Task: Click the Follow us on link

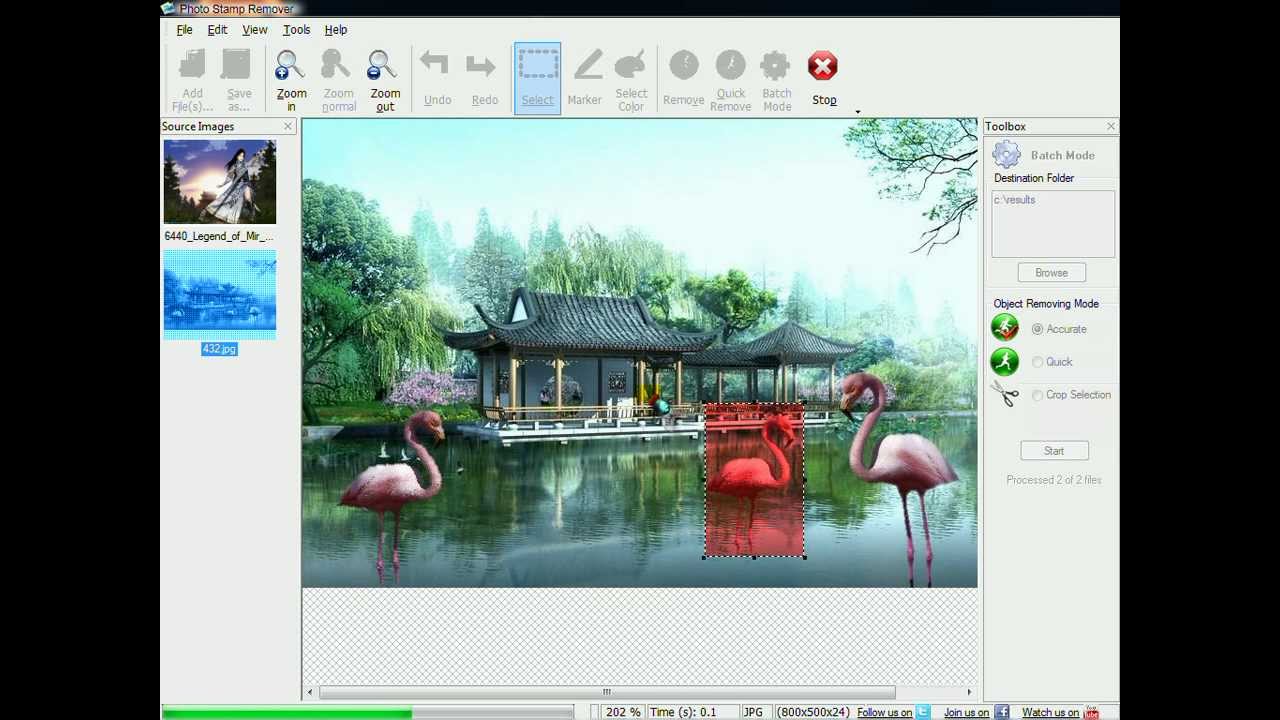Action: pyautogui.click(x=885, y=712)
